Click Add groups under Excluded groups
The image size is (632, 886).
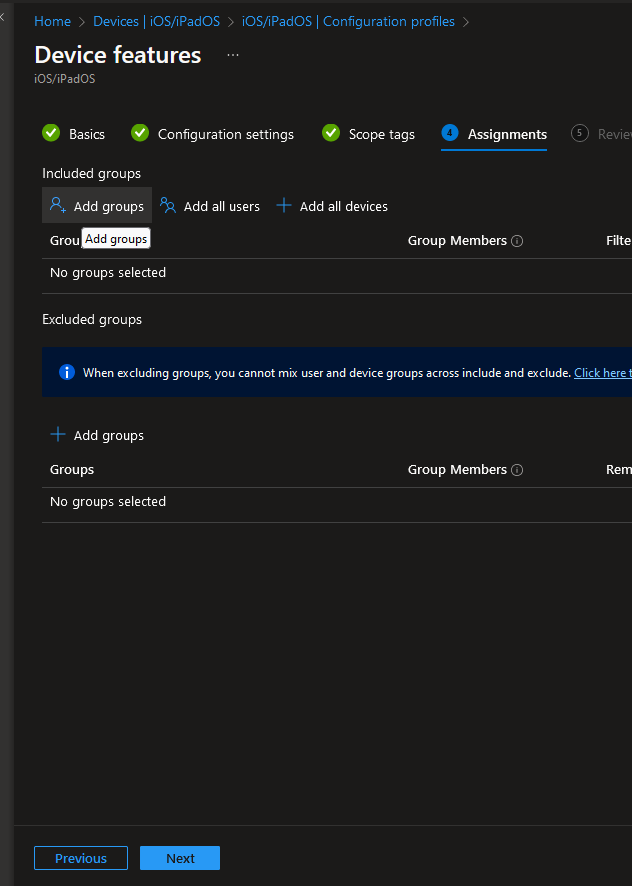[x=97, y=435]
